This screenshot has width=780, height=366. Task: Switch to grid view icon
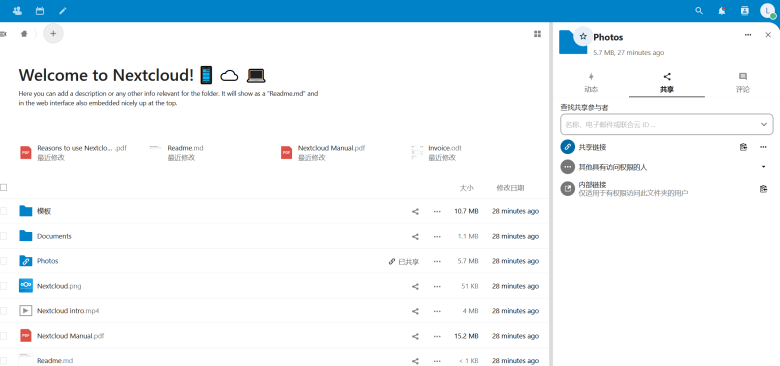click(x=537, y=34)
